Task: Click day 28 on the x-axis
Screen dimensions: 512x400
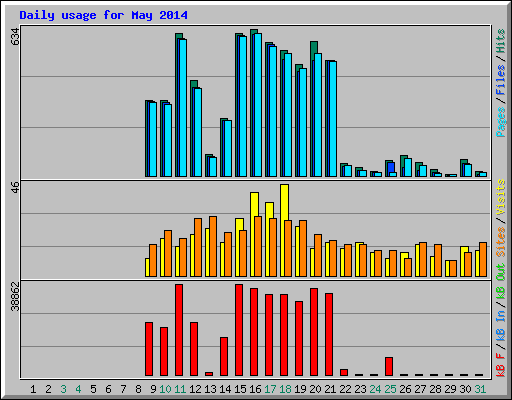Action: pyautogui.click(x=435, y=389)
